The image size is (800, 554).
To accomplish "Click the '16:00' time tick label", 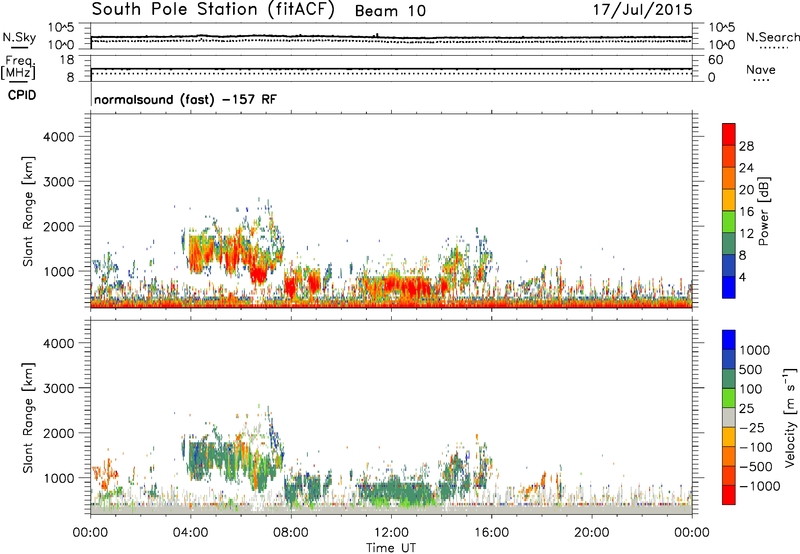I will (x=491, y=533).
